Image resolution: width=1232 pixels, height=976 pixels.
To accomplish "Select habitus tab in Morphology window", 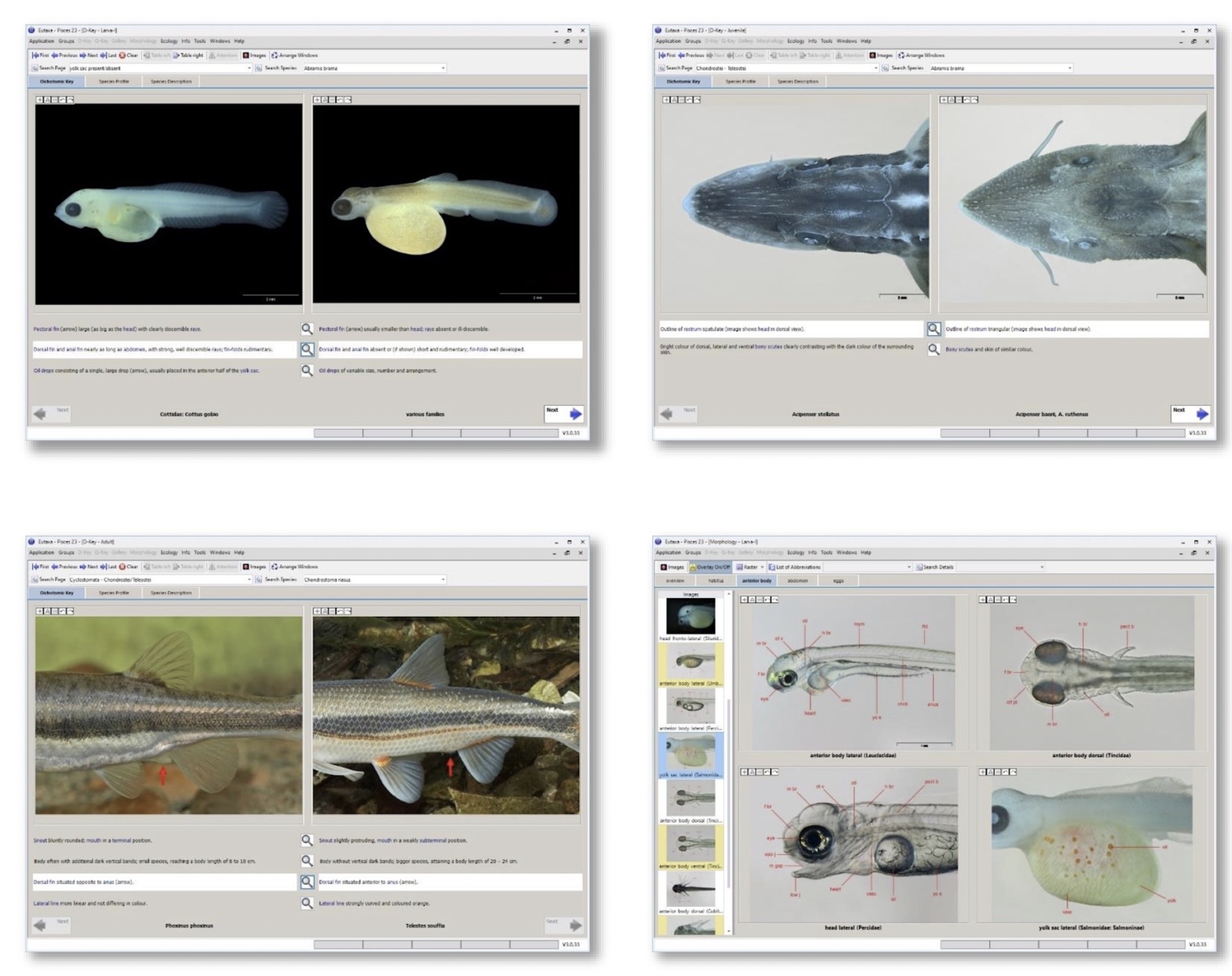I will pos(716,581).
